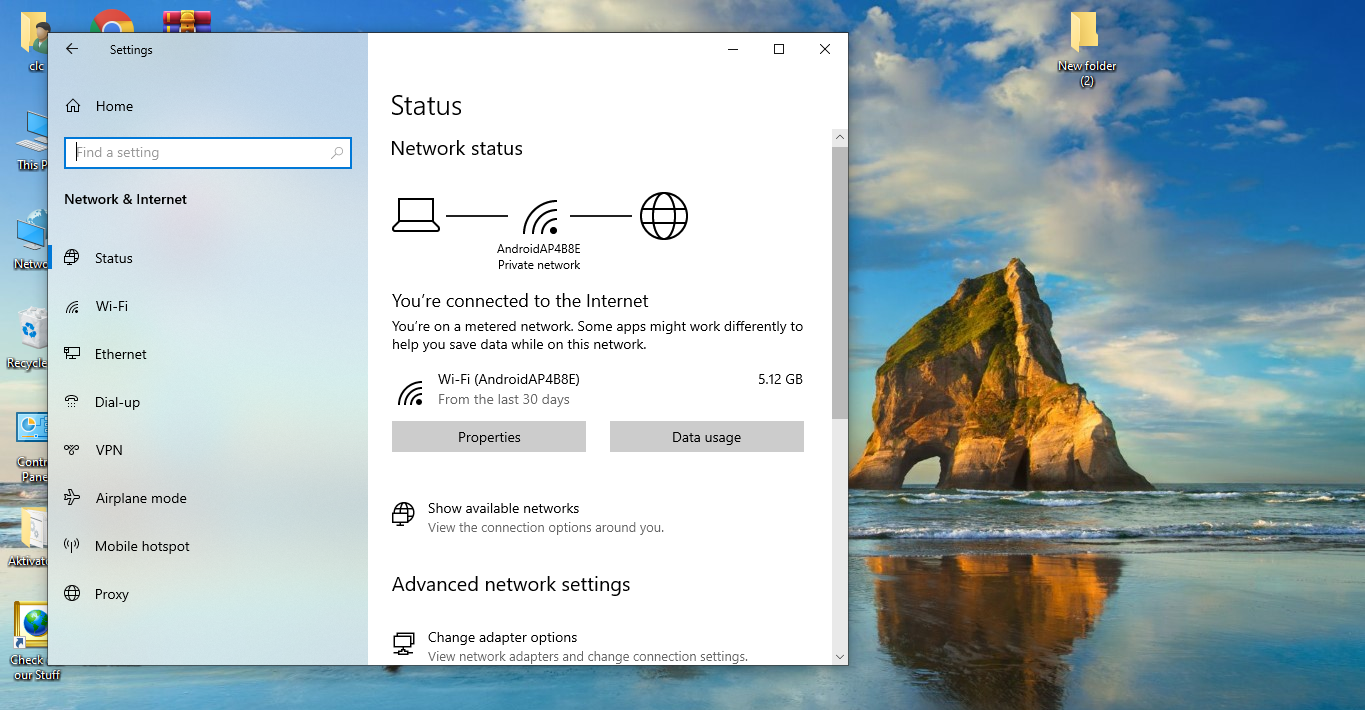
Task: Select Status in the sidebar
Action: (112, 258)
